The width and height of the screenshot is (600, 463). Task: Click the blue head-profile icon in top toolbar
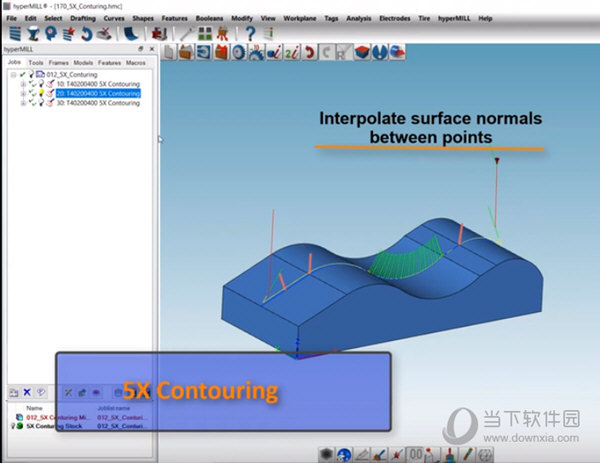pos(51,34)
